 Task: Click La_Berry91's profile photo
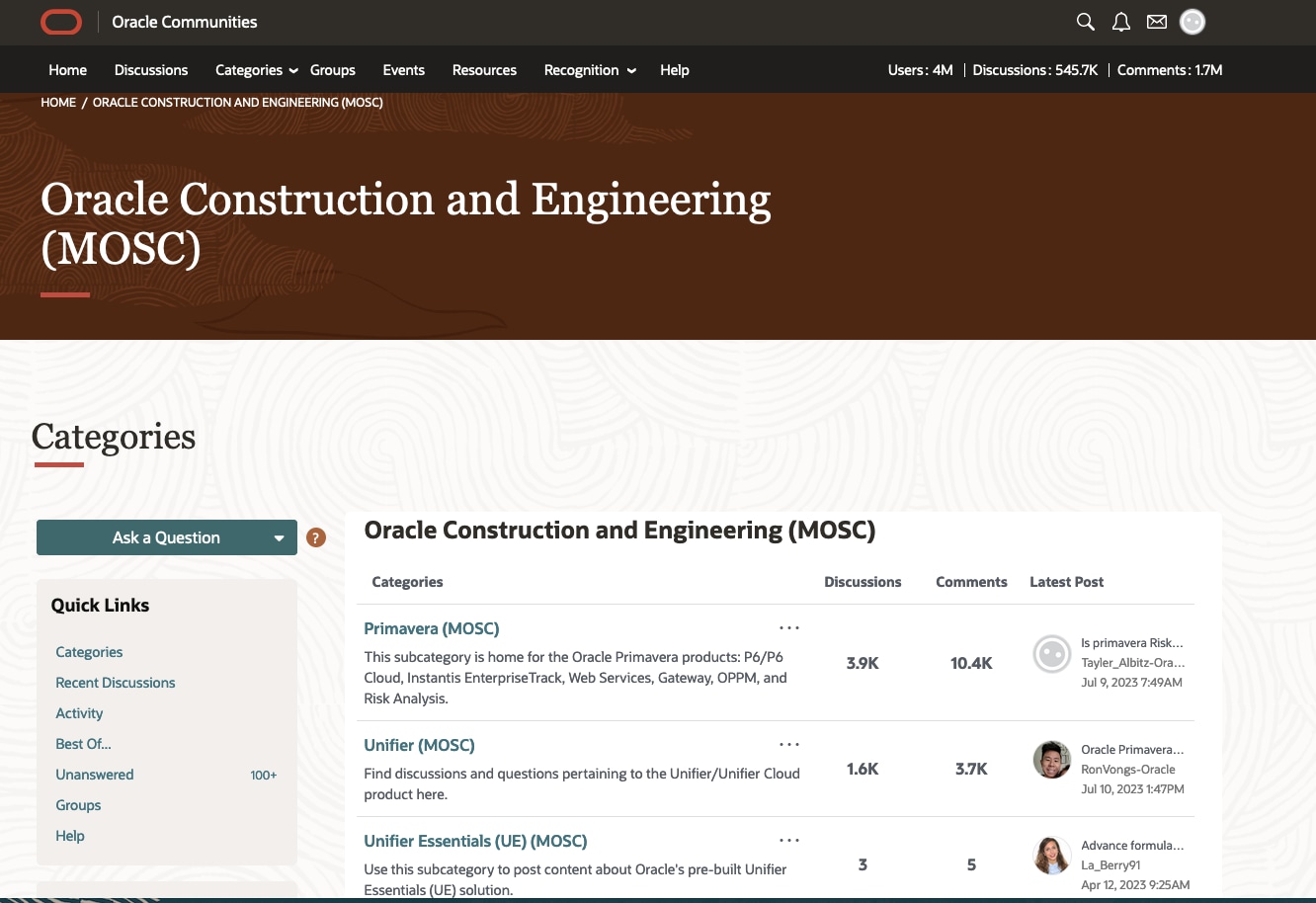click(1051, 856)
